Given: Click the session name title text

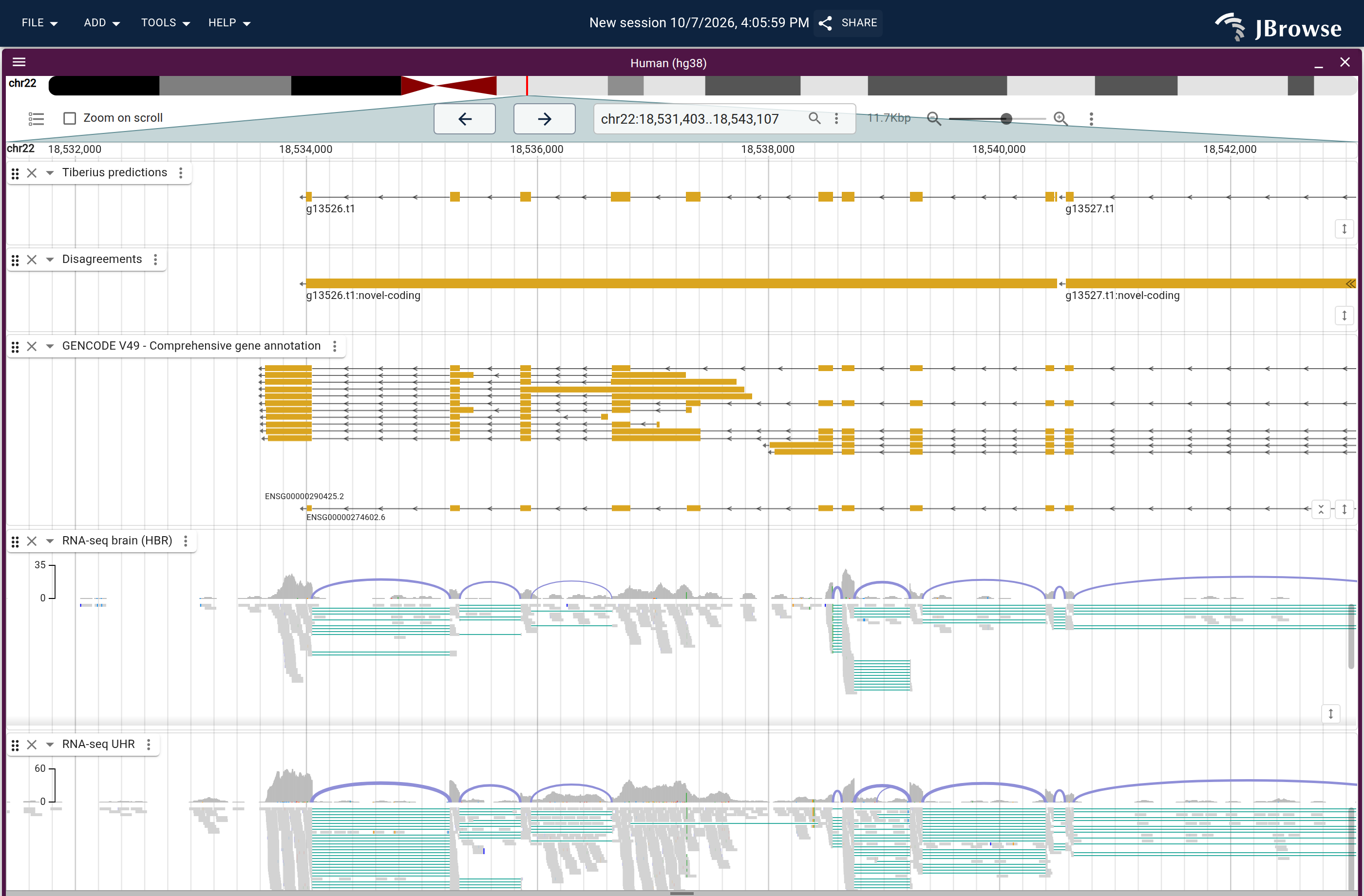Looking at the screenshot, I should (699, 23).
